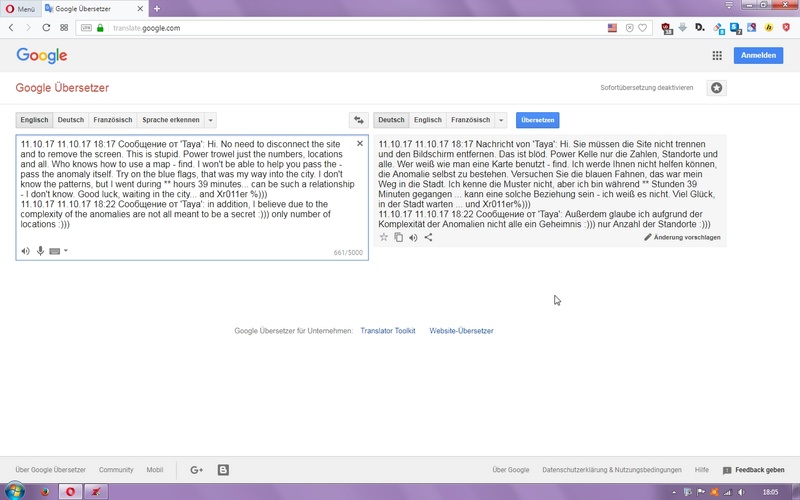Activate microphone voice input
The width and height of the screenshot is (800, 500).
tap(40, 251)
